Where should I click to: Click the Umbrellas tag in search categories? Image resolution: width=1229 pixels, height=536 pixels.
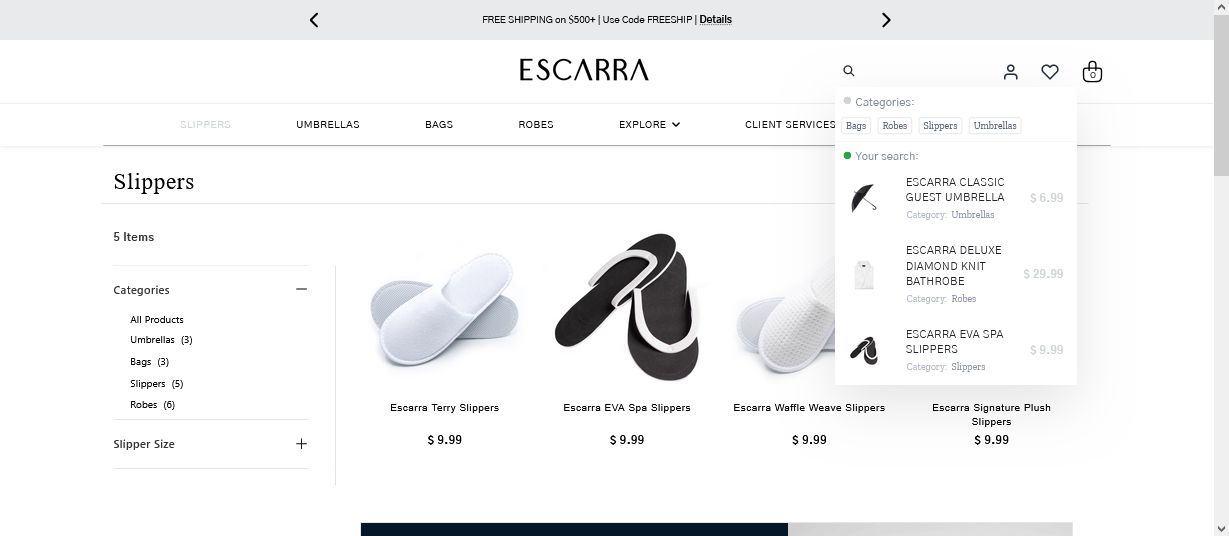[995, 126]
